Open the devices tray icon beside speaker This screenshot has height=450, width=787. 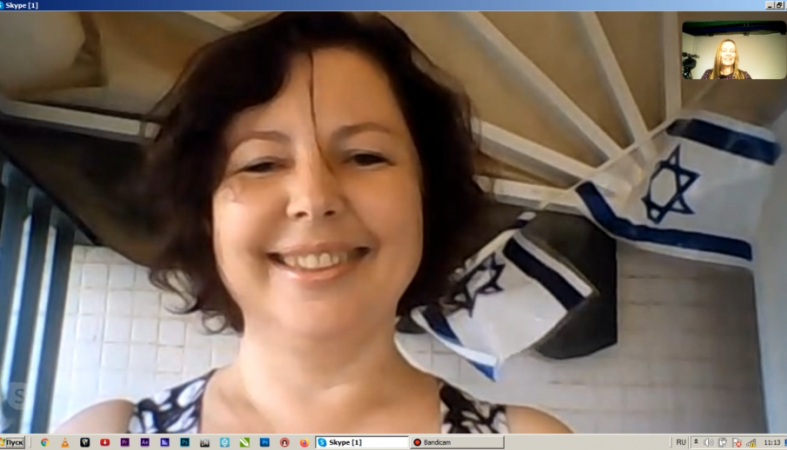(x=723, y=442)
